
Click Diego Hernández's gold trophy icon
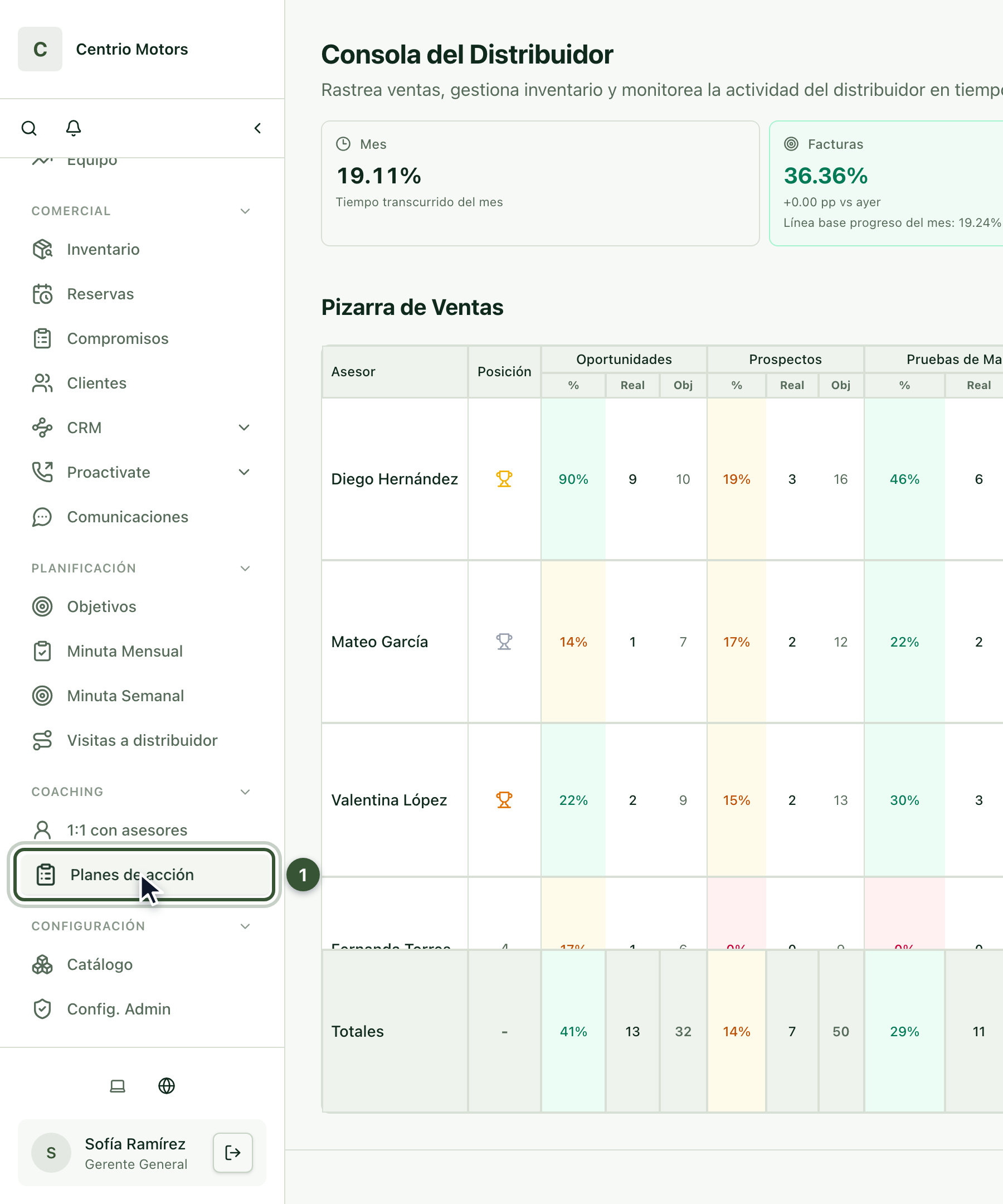[504, 479]
